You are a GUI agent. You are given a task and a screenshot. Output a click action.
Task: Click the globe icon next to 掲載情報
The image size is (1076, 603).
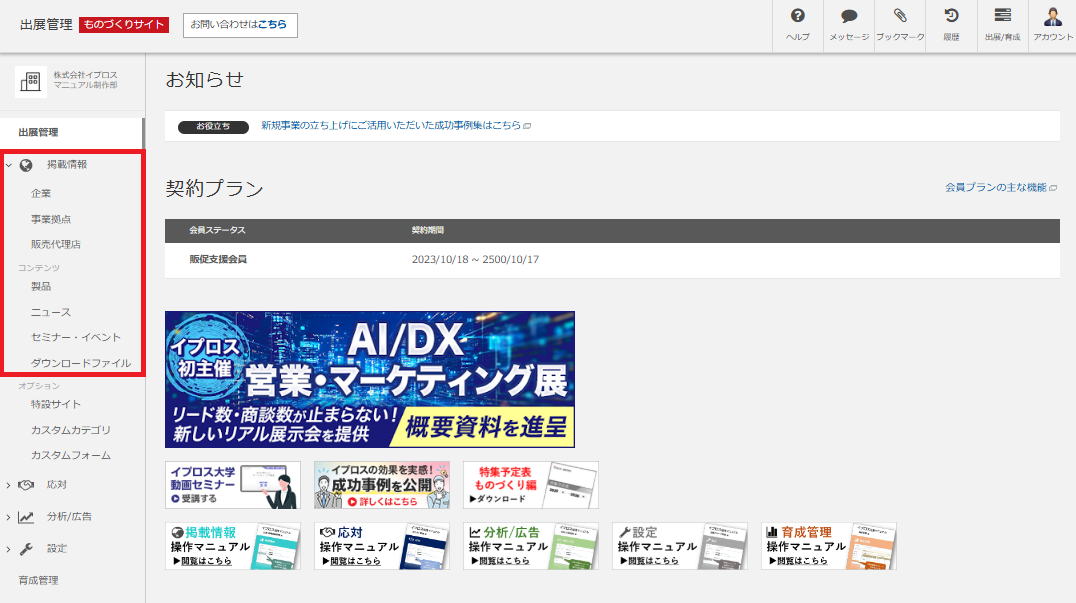pos(27,164)
